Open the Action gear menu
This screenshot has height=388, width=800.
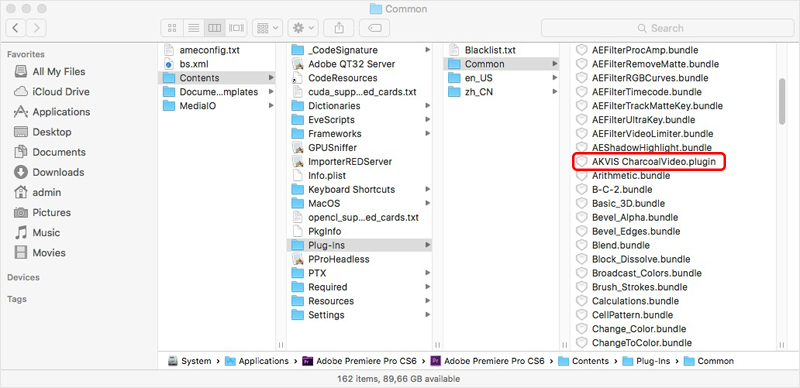(x=303, y=28)
